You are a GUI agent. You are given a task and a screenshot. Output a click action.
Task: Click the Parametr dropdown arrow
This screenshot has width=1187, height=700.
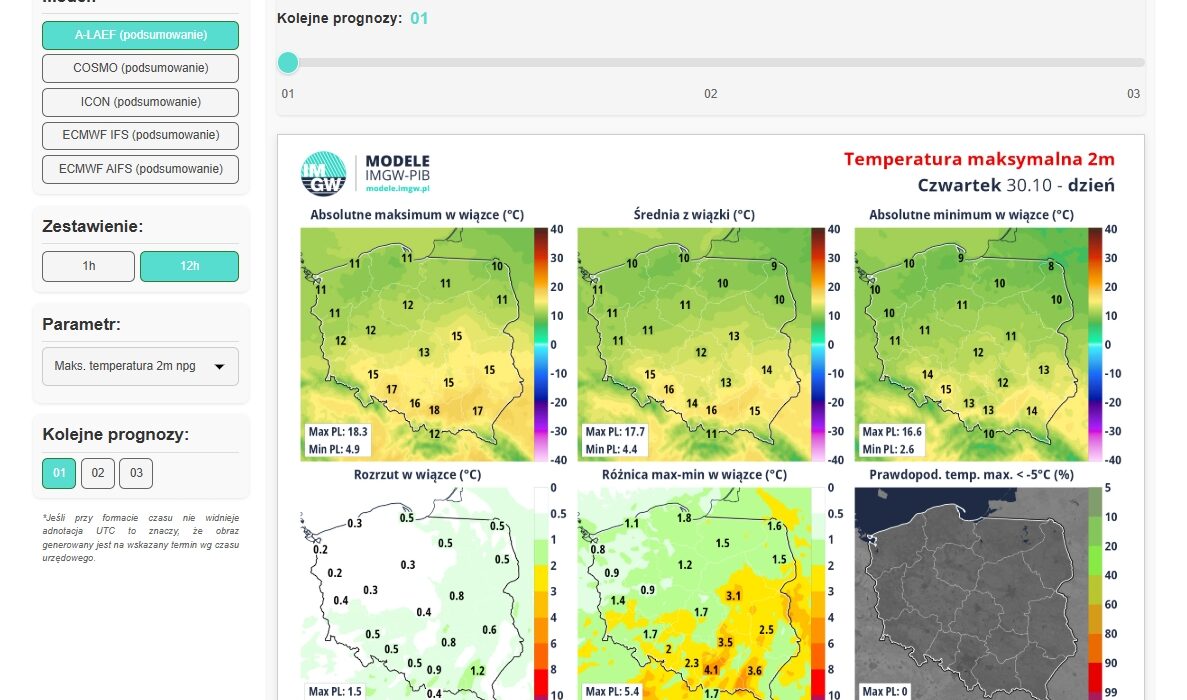tap(219, 367)
